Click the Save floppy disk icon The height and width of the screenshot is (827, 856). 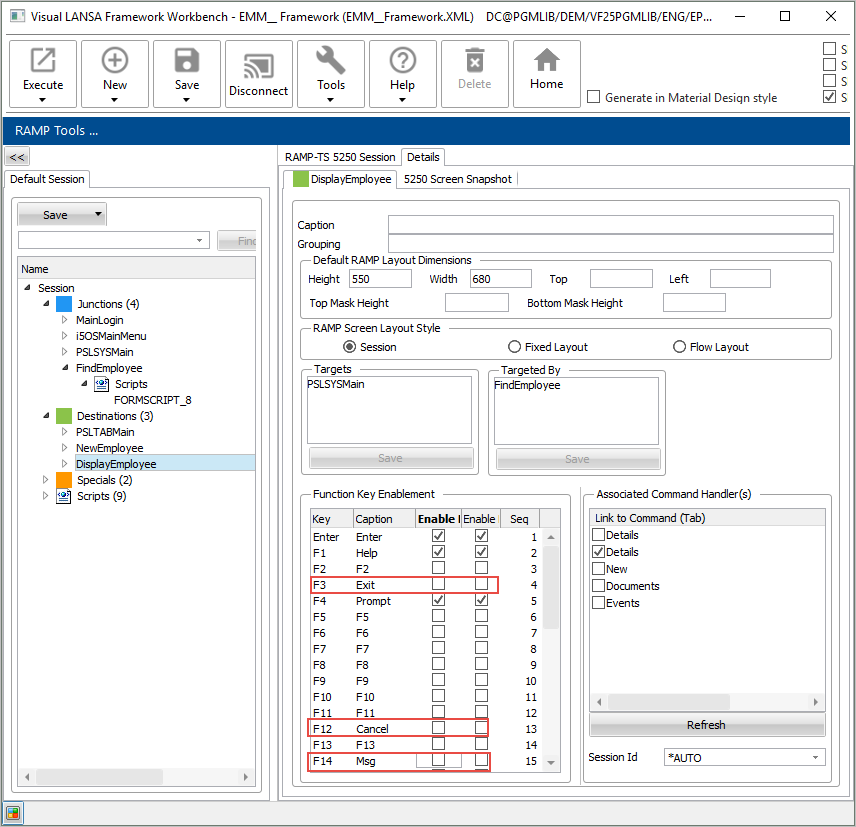(x=187, y=62)
